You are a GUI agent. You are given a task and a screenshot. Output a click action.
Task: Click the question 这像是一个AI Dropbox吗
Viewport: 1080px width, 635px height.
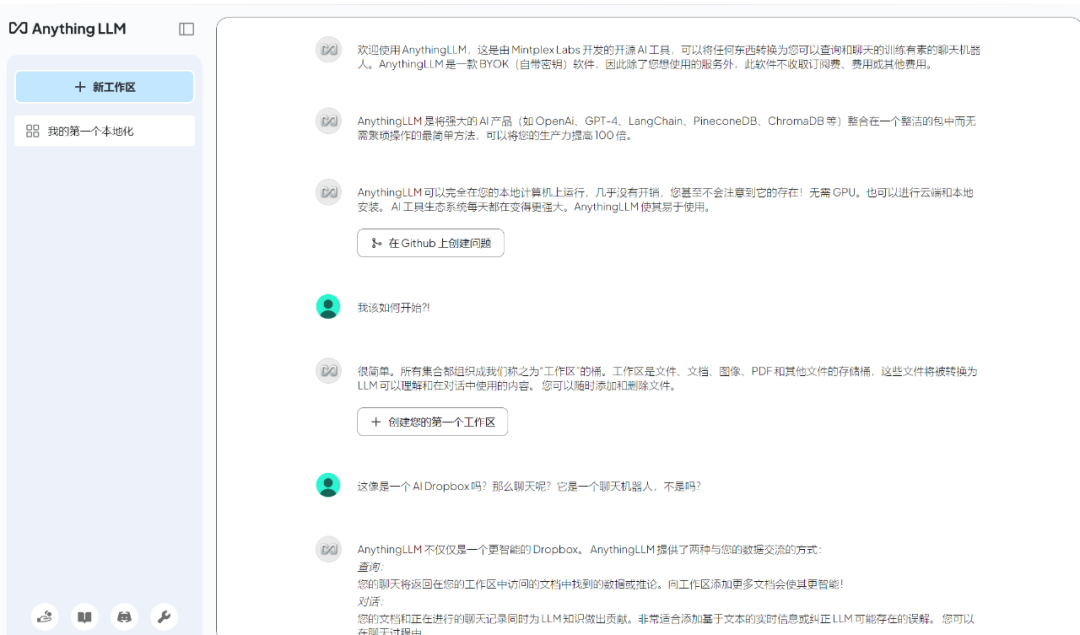point(529,486)
